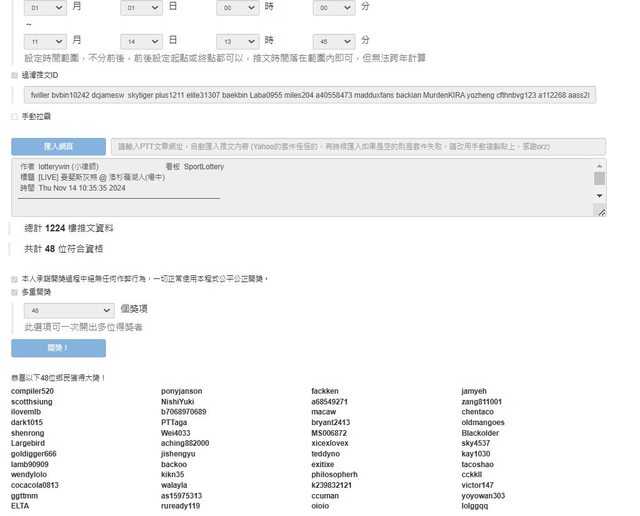The width and height of the screenshot is (640, 516).
Task: Expand the end hour dropdown showing 13
Action: pyautogui.click(x=238, y=41)
